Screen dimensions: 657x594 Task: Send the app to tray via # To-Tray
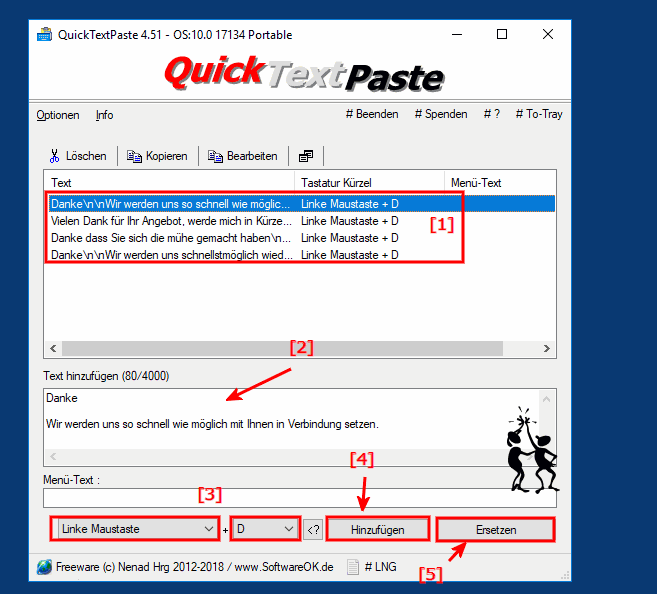(539, 114)
